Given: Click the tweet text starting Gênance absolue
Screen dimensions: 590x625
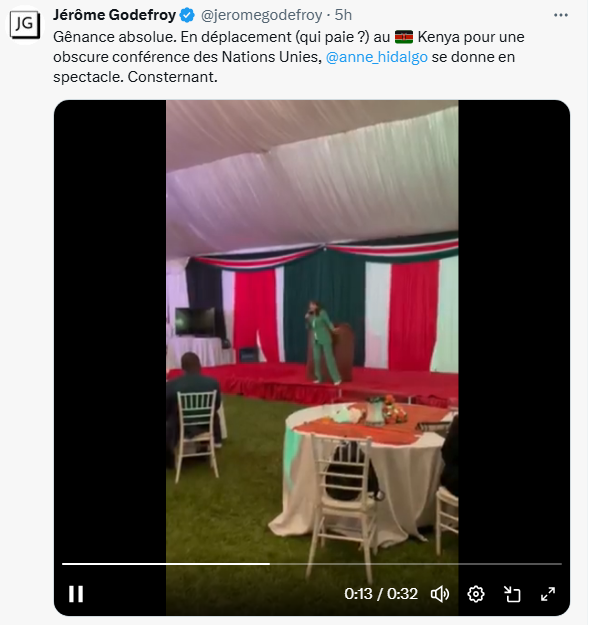Looking at the screenshot, I should [289, 57].
